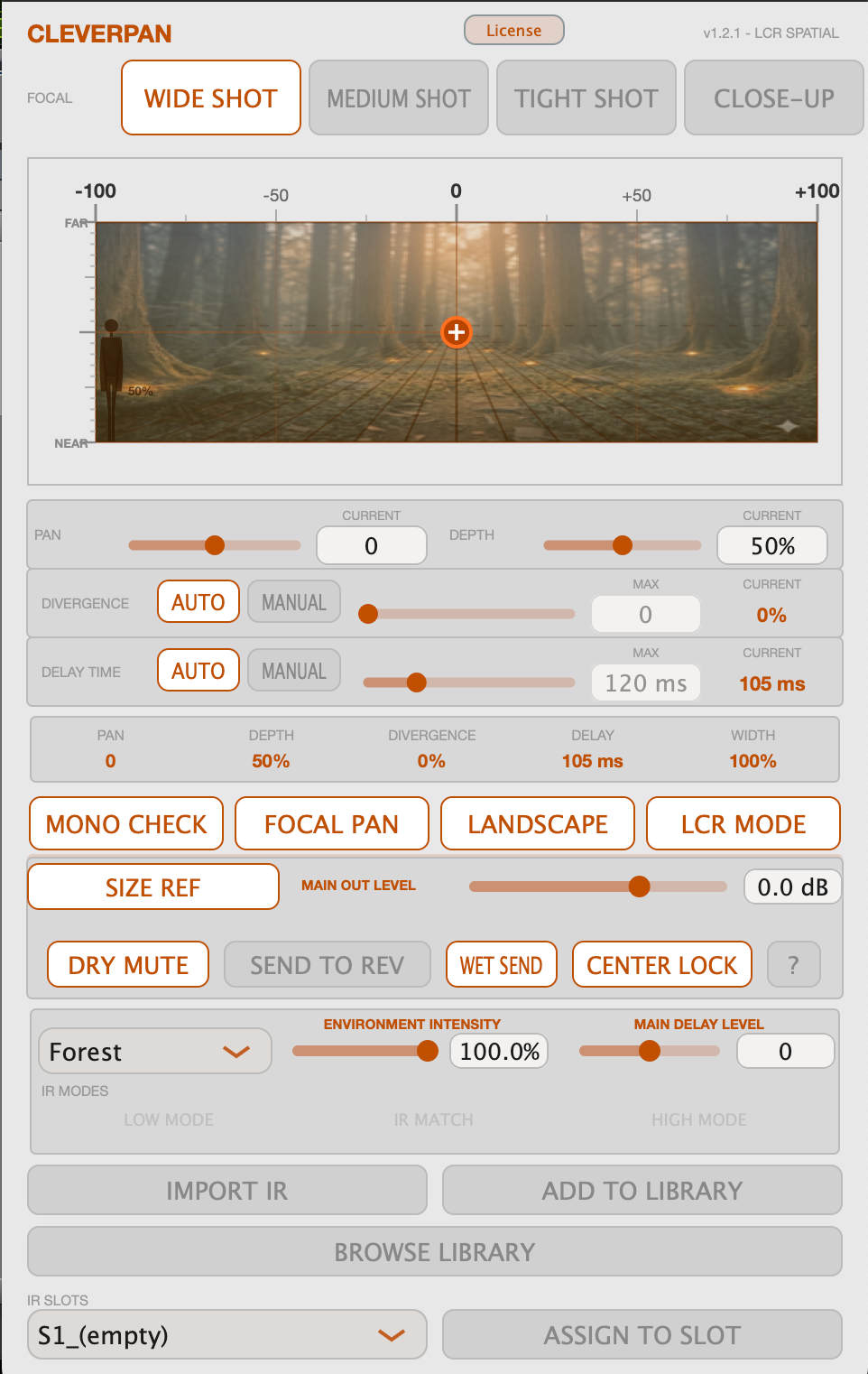Set Divergence to AUTO
Screen dimensions: 868x1374
pyautogui.click(x=199, y=601)
